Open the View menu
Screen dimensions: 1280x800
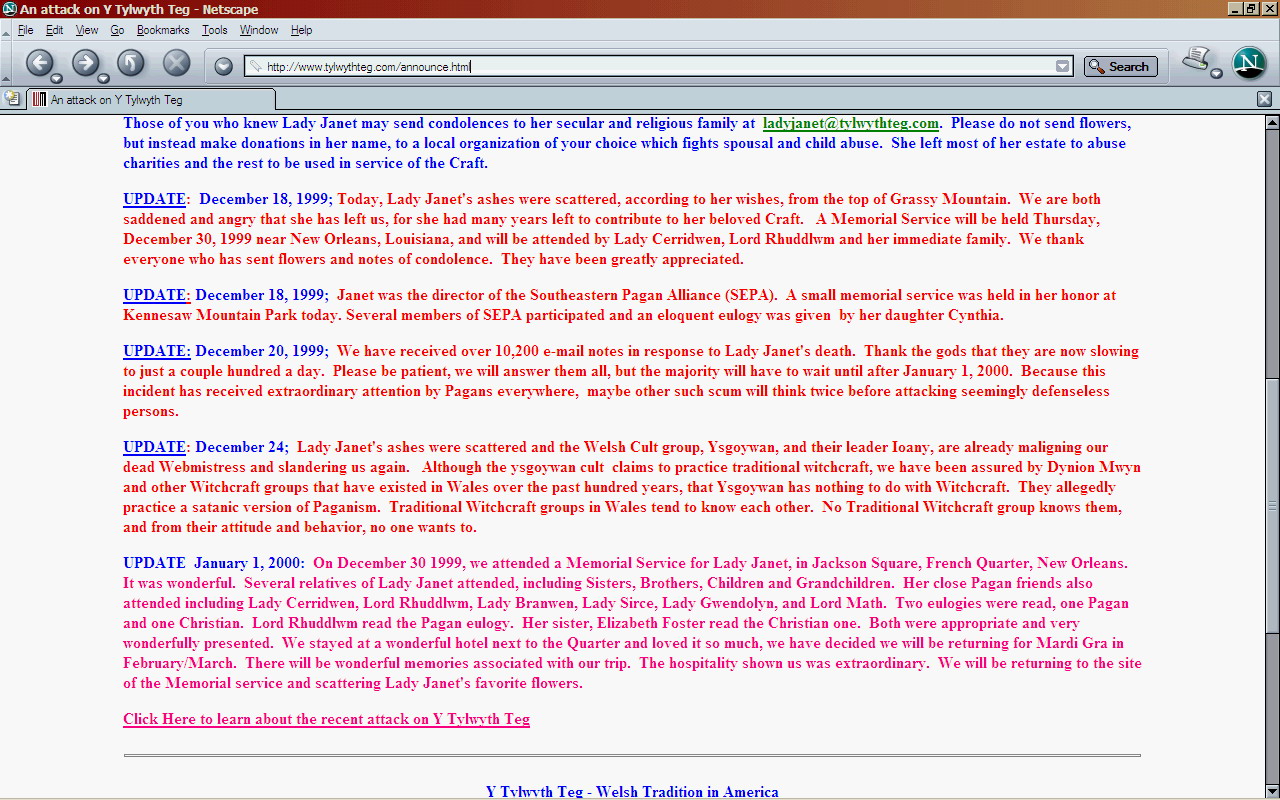(87, 30)
